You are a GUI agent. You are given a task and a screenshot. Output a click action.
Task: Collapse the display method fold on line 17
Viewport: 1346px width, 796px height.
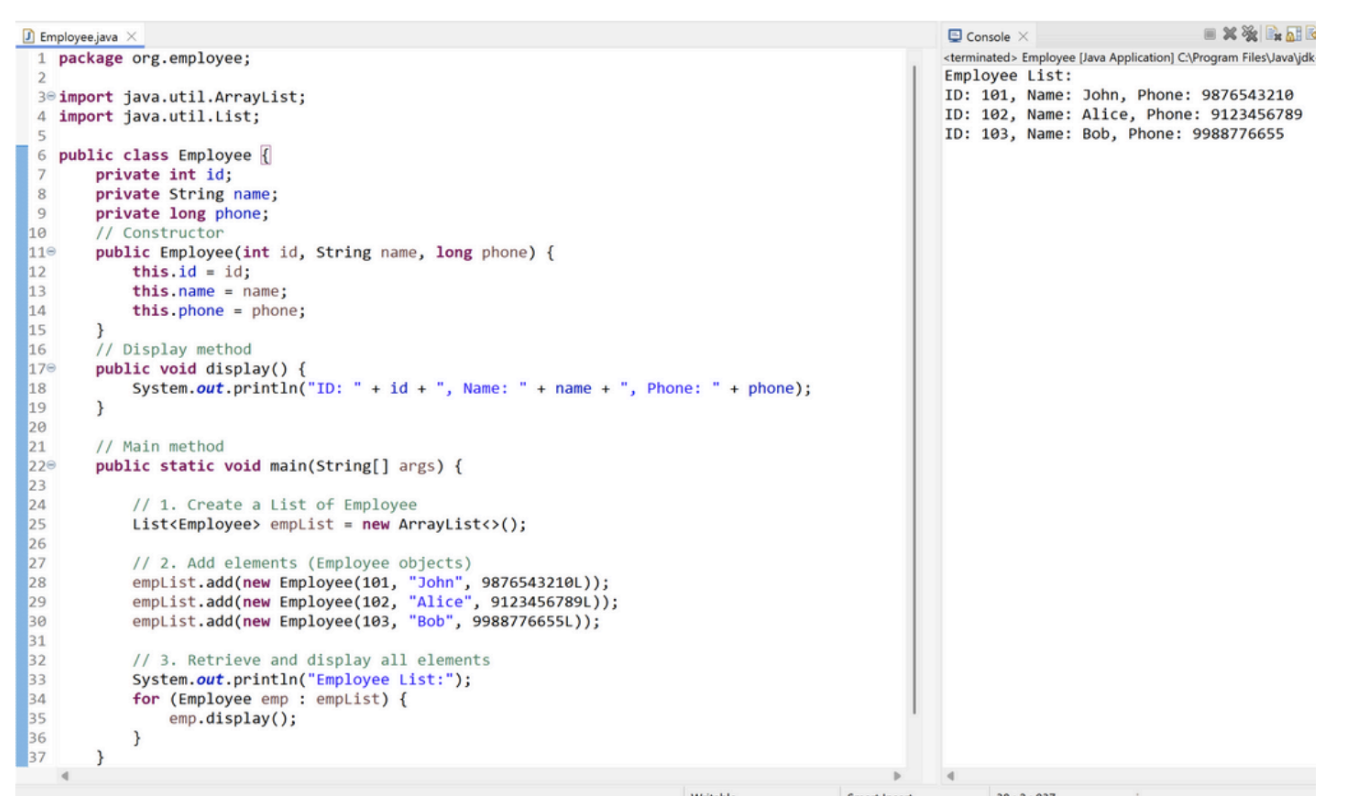tap(49, 369)
